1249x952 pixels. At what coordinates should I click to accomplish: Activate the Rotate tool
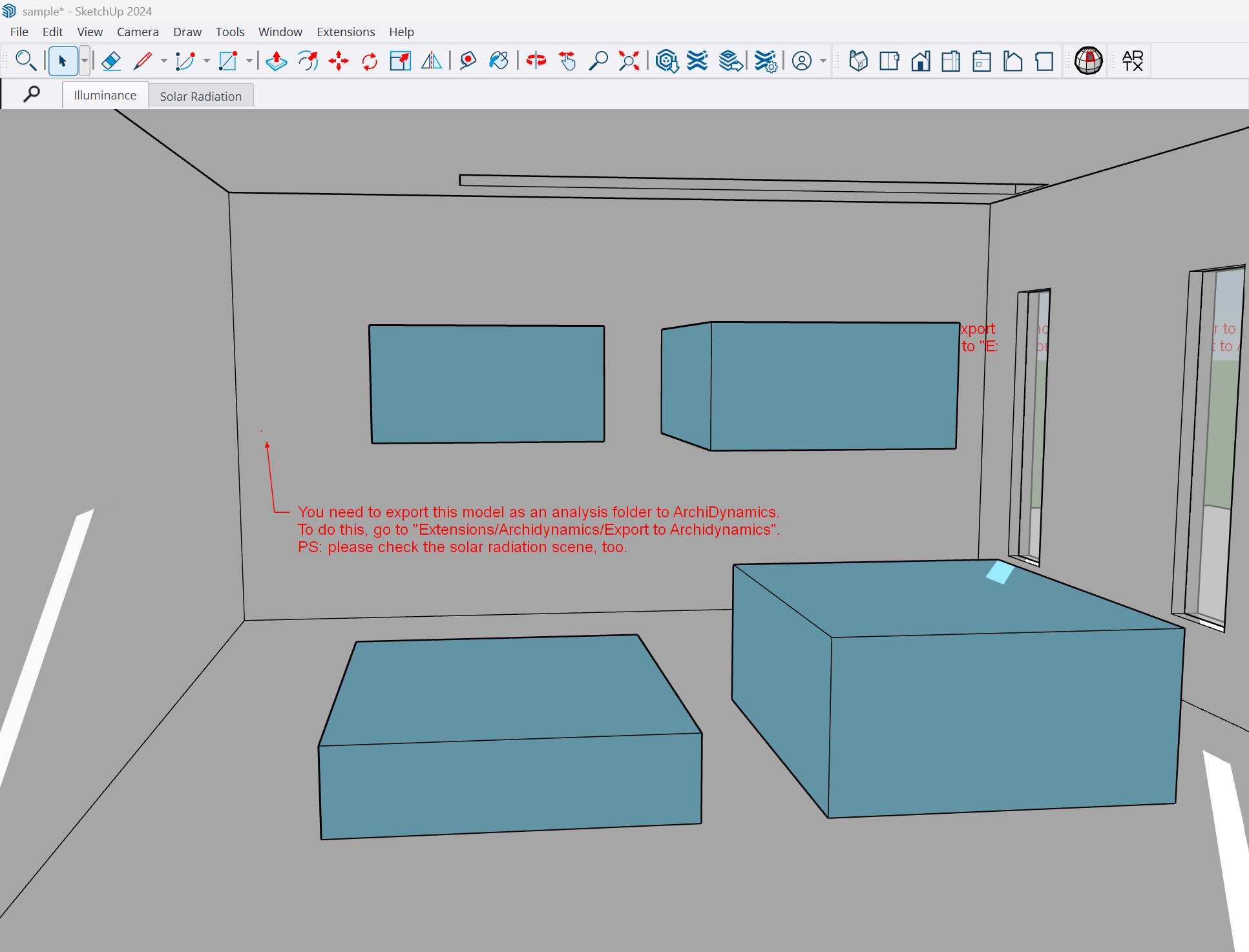368,61
